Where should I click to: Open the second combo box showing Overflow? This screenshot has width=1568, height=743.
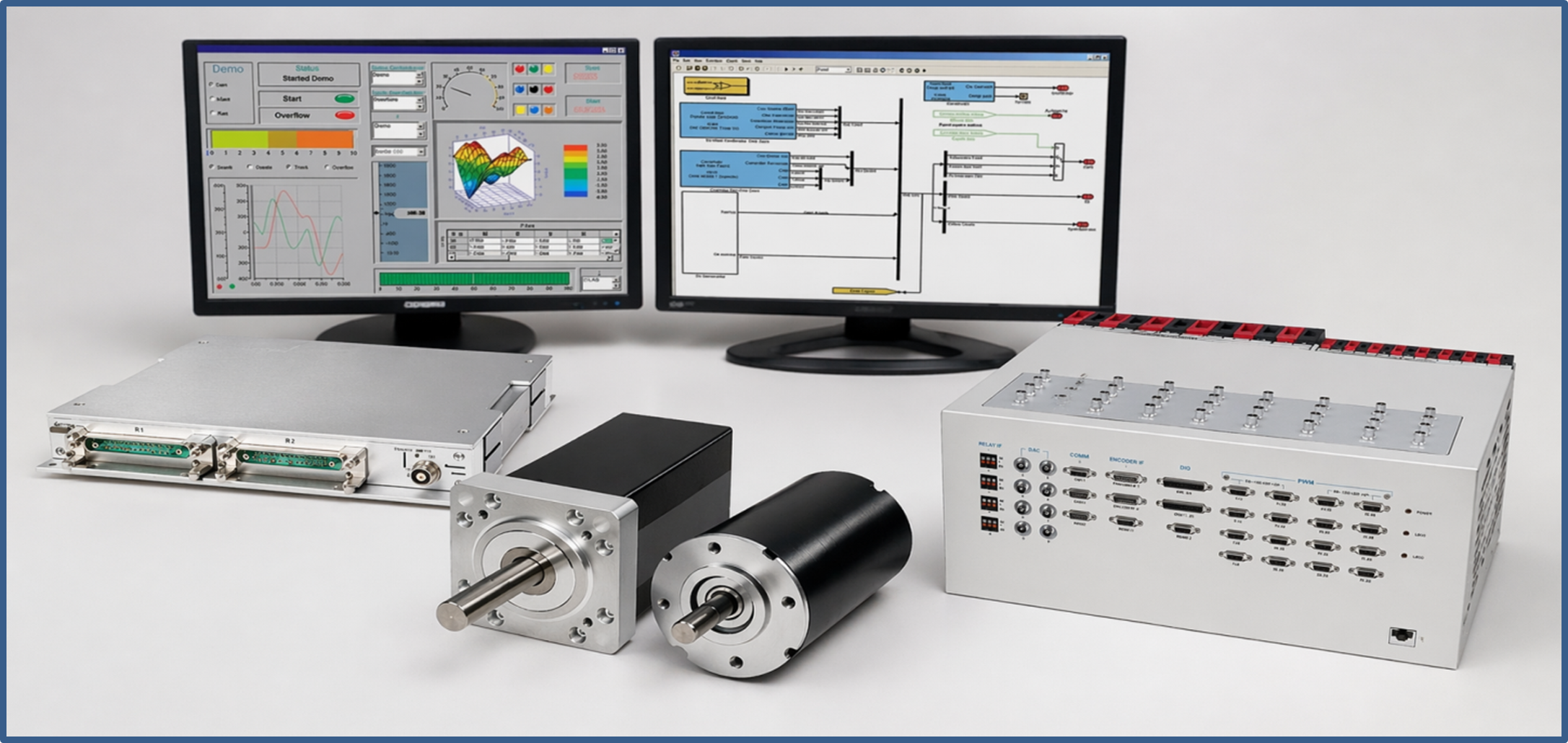tap(398, 103)
